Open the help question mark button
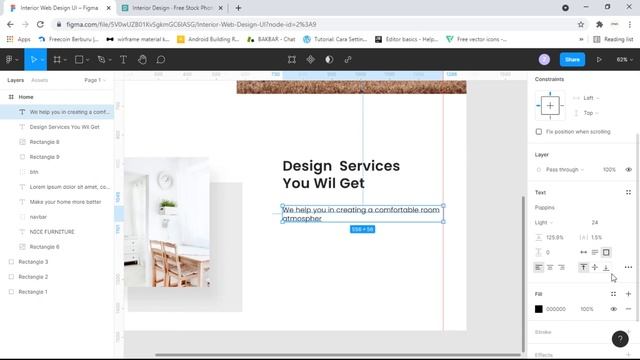The width and height of the screenshot is (640, 360). coord(620,339)
